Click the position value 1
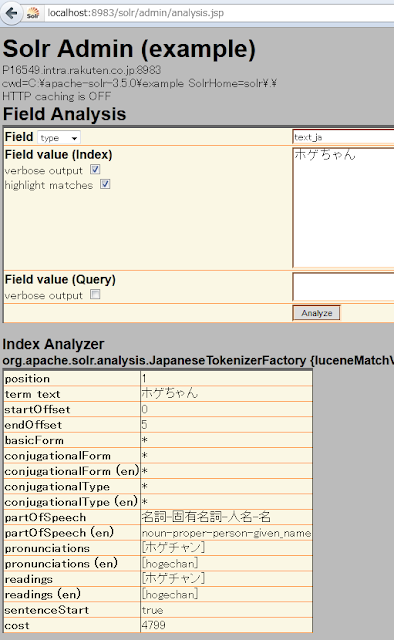The image size is (394, 640). pos(144,378)
